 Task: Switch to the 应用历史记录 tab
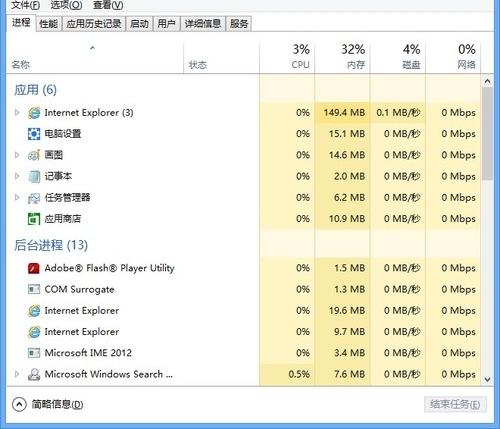tap(94, 24)
